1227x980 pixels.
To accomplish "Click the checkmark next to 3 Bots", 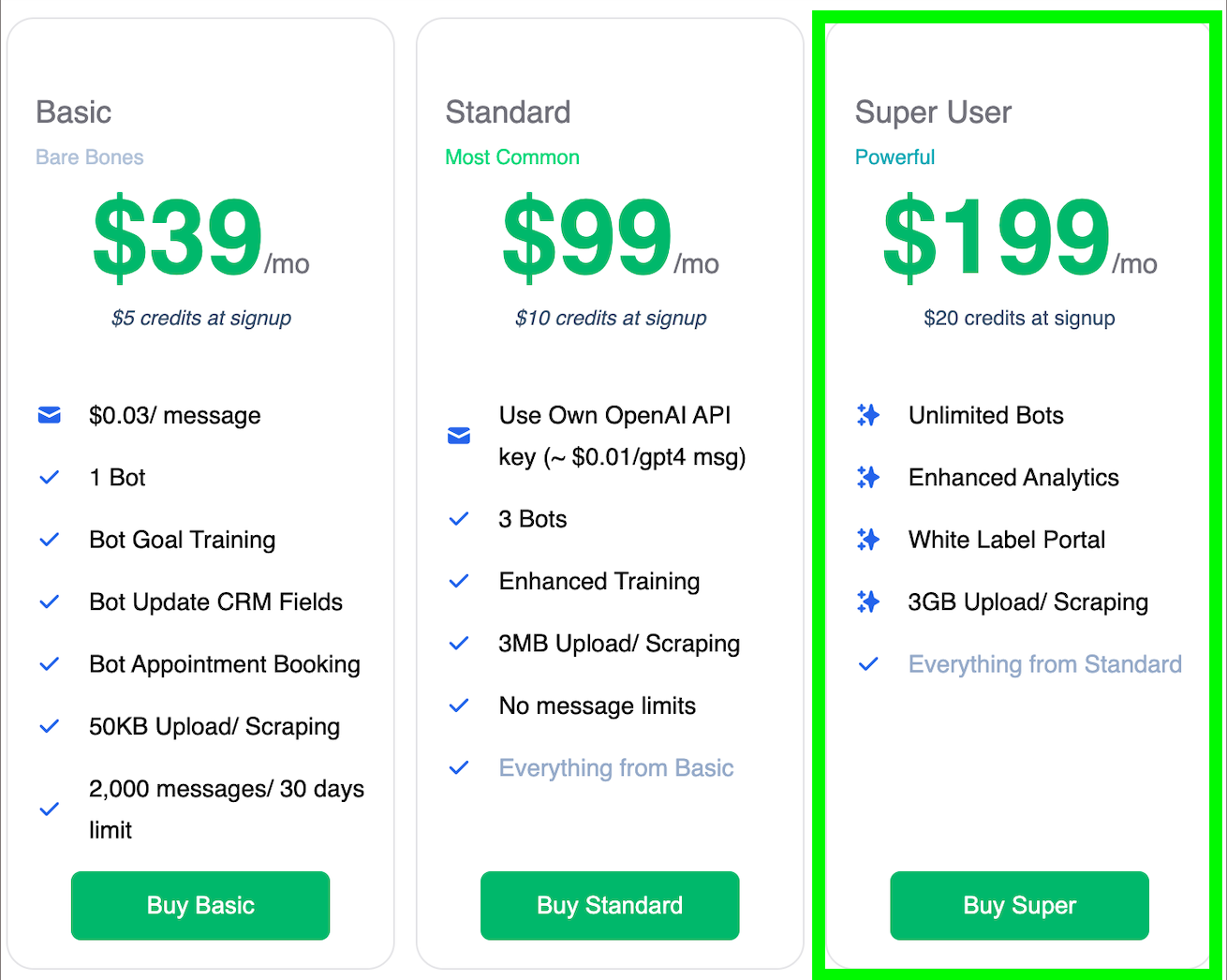I will pyautogui.click(x=459, y=519).
